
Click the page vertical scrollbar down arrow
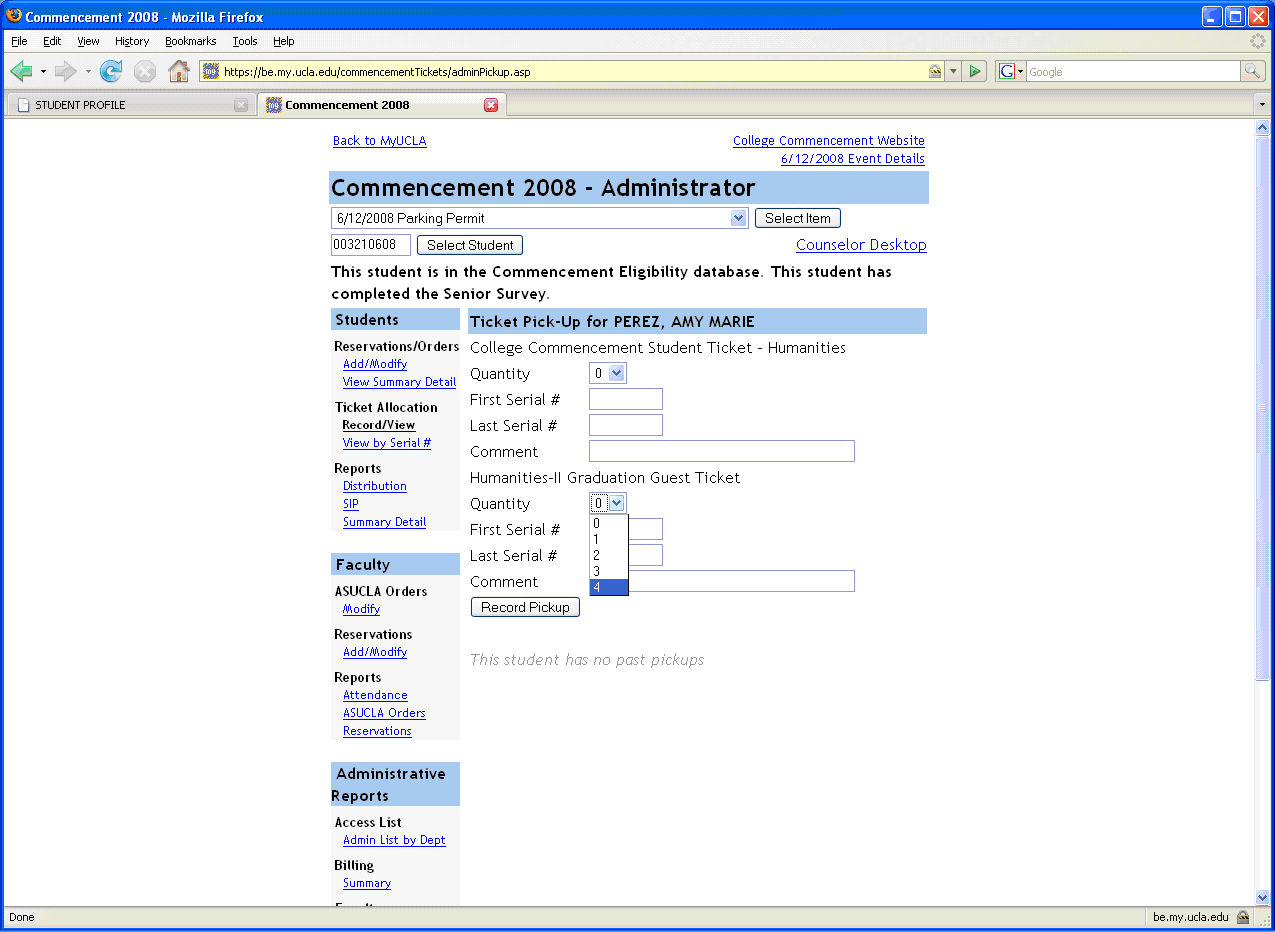pos(1262,897)
